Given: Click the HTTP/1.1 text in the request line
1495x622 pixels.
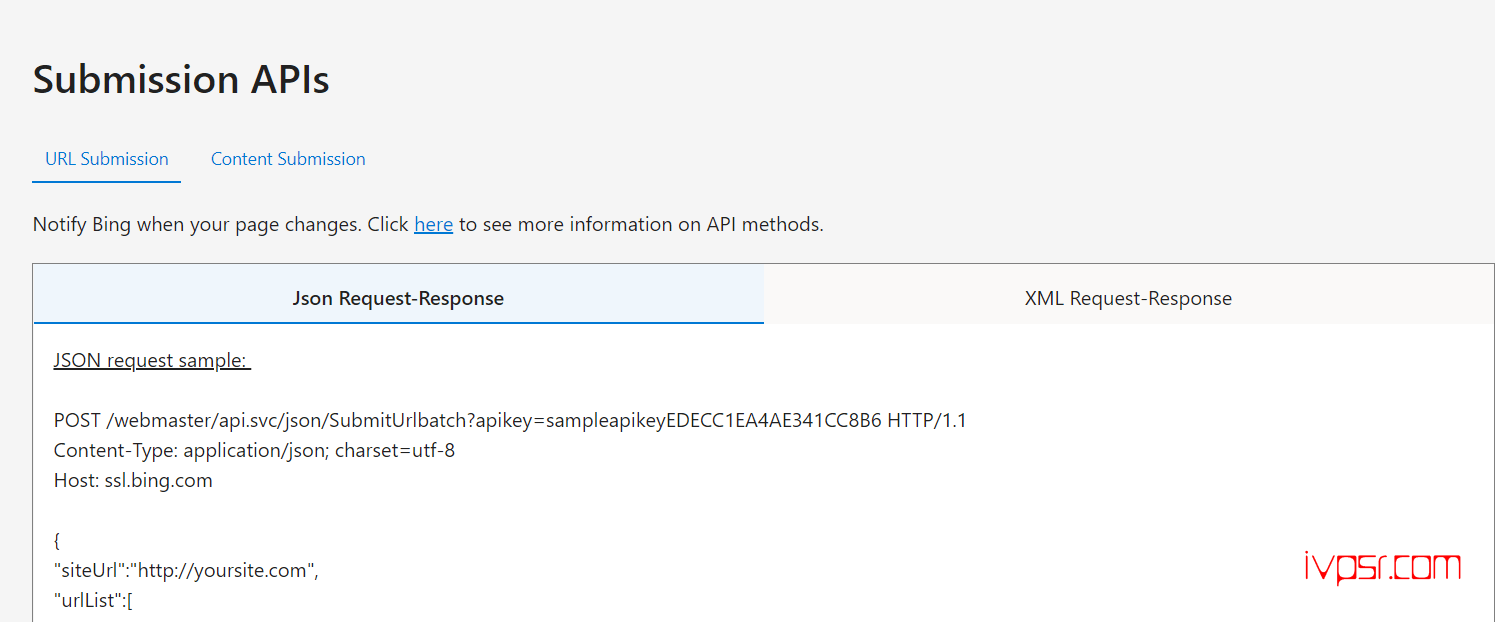Looking at the screenshot, I should [x=927, y=420].
